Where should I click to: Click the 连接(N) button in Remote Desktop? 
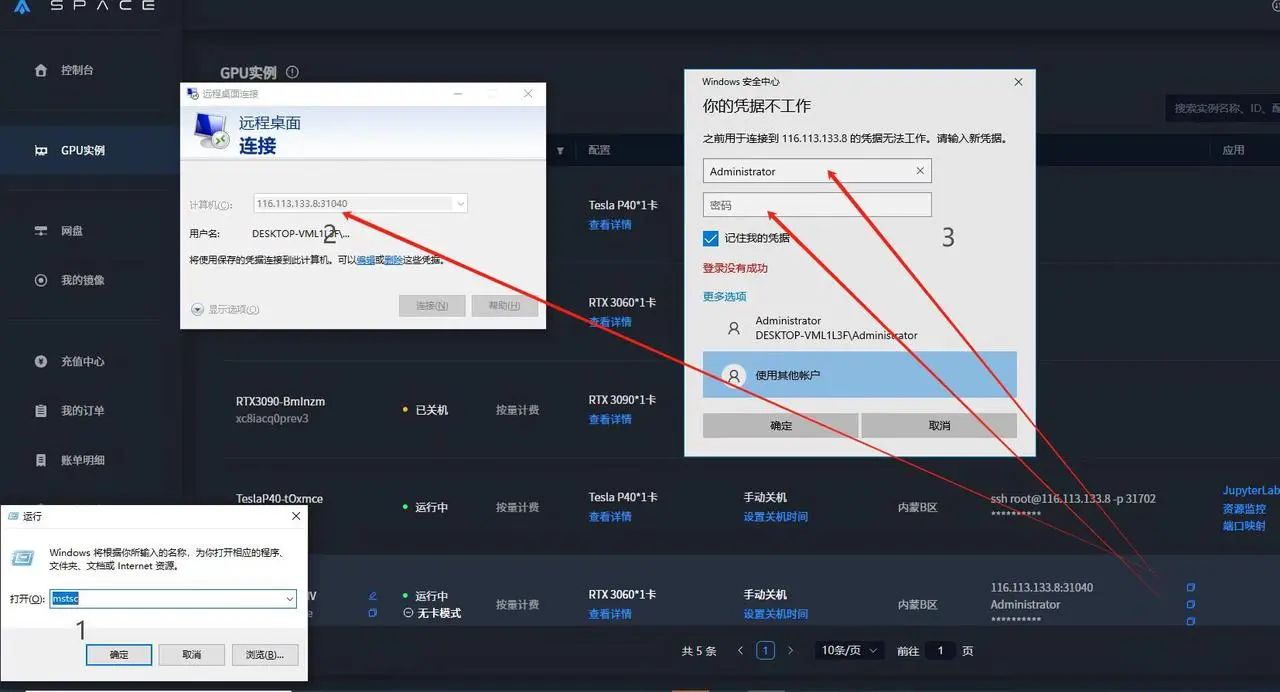[x=432, y=305]
